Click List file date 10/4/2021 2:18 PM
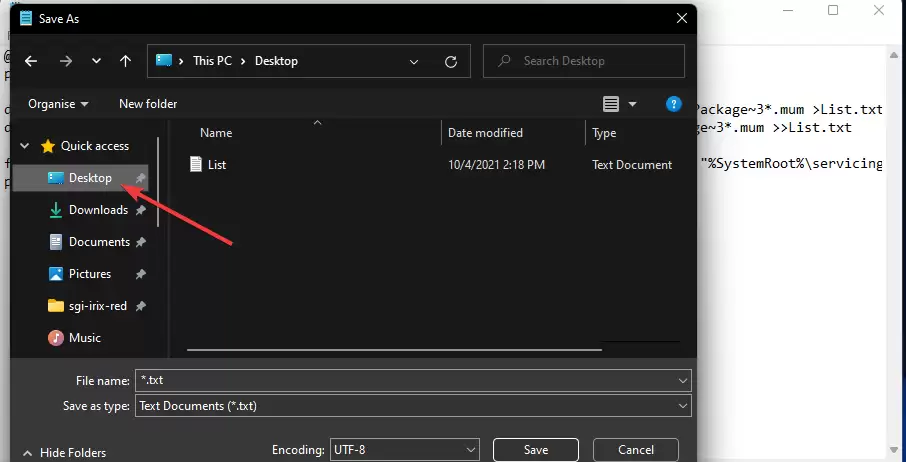Screen dimensions: 906x462 (496, 165)
